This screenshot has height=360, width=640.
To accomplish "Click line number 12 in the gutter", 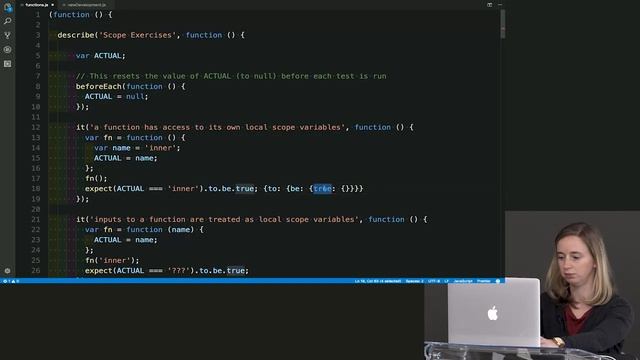I will point(36,127).
